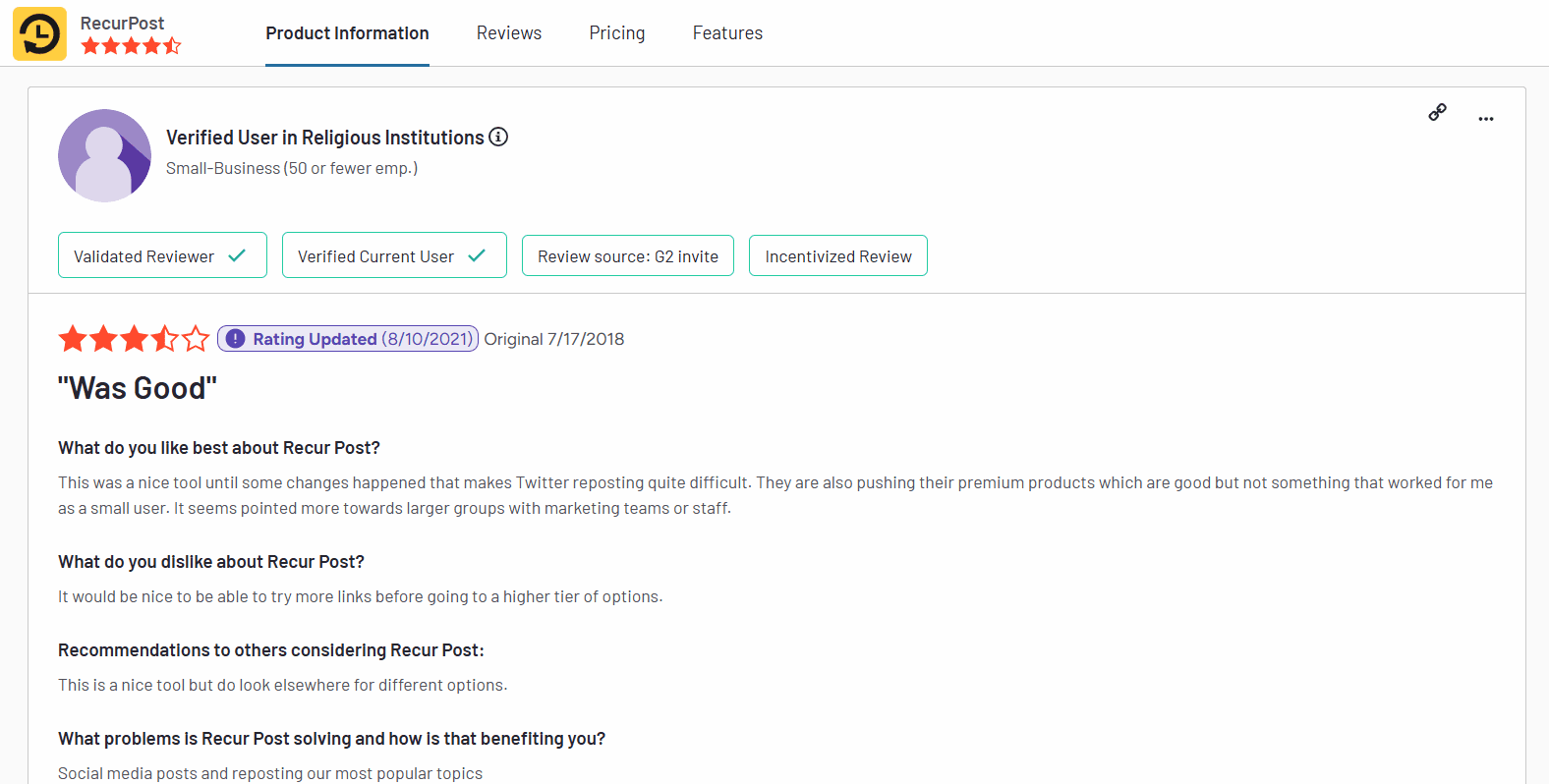Click the Verified Current User checkmark
Image resolution: width=1549 pixels, height=784 pixels.
coord(477,255)
